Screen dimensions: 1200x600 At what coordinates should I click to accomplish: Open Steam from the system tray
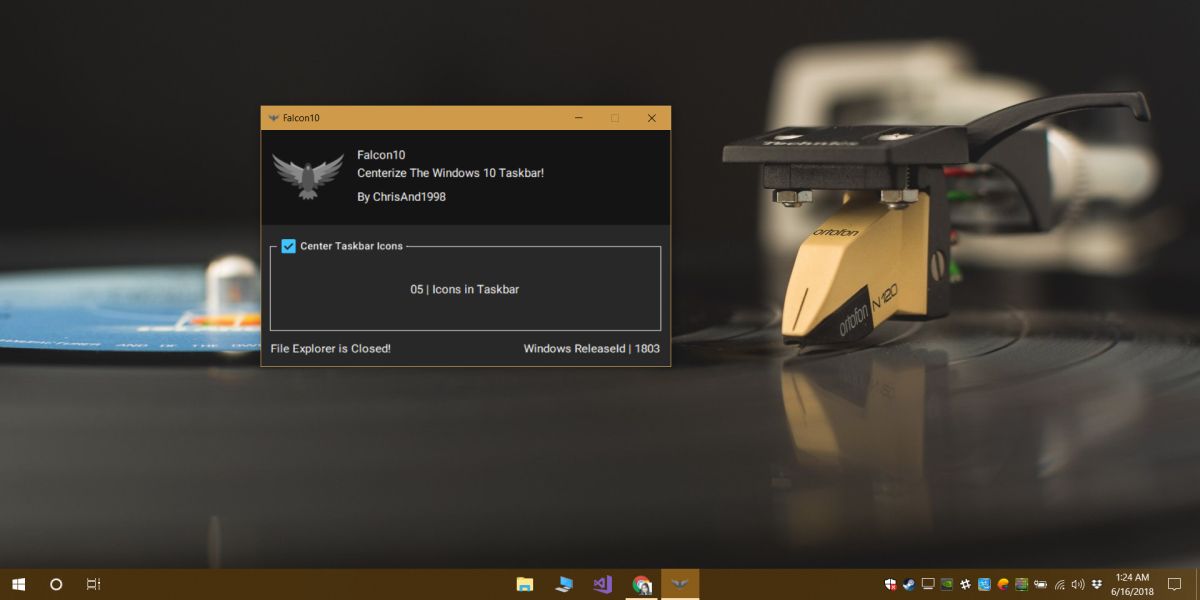point(909,584)
